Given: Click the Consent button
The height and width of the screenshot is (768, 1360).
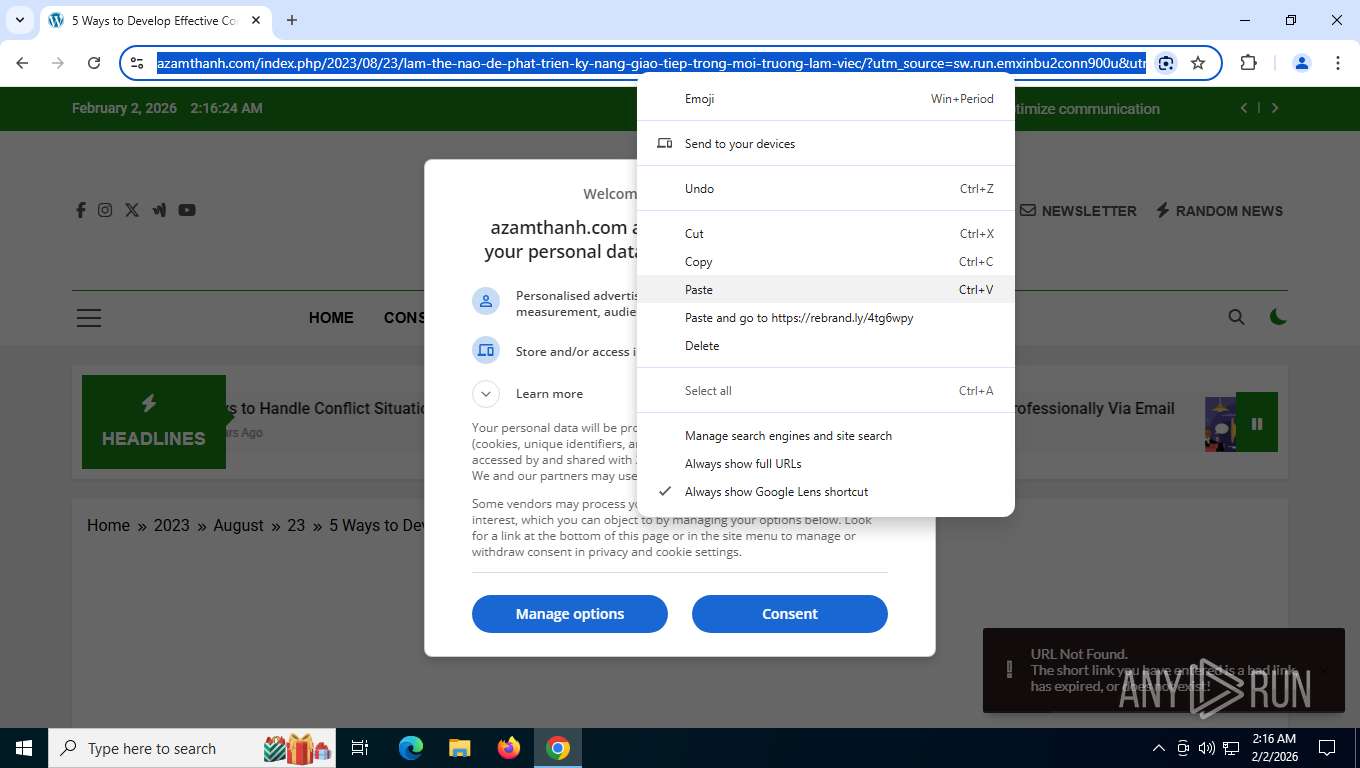Looking at the screenshot, I should (790, 614).
